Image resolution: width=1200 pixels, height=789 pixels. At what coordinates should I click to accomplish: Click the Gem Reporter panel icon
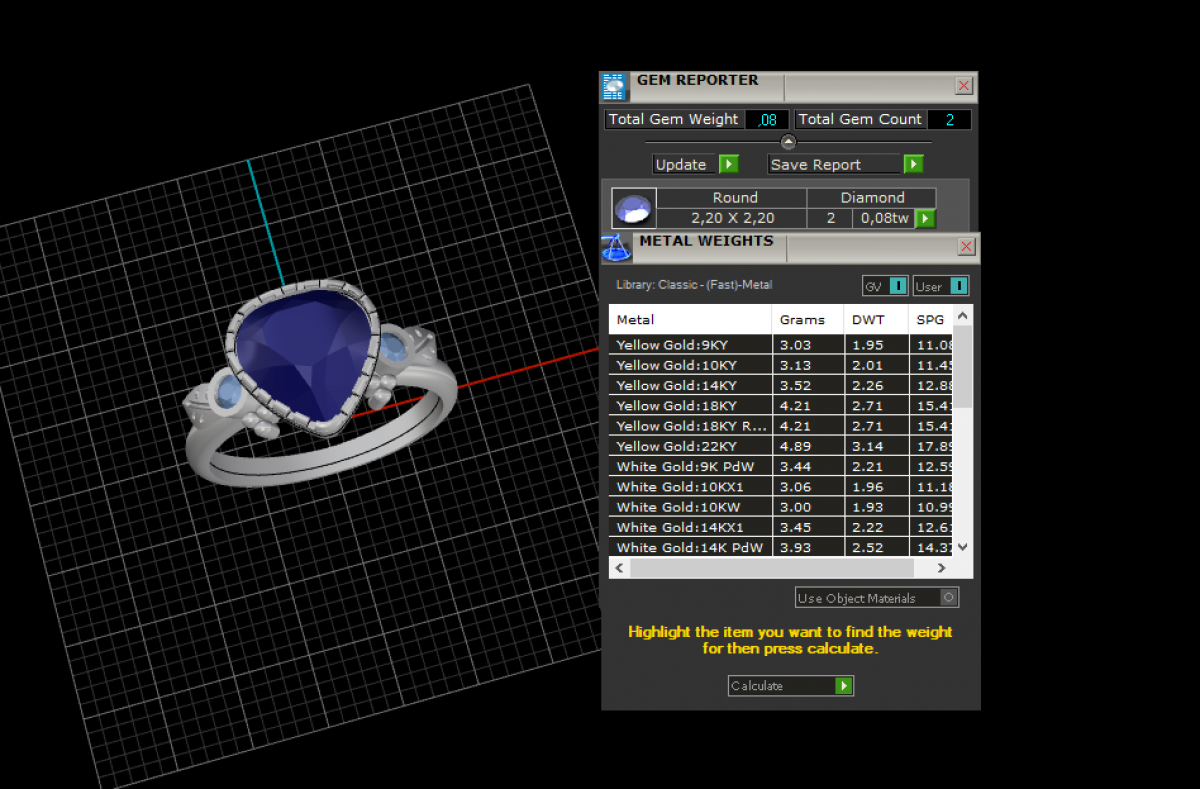pos(614,87)
